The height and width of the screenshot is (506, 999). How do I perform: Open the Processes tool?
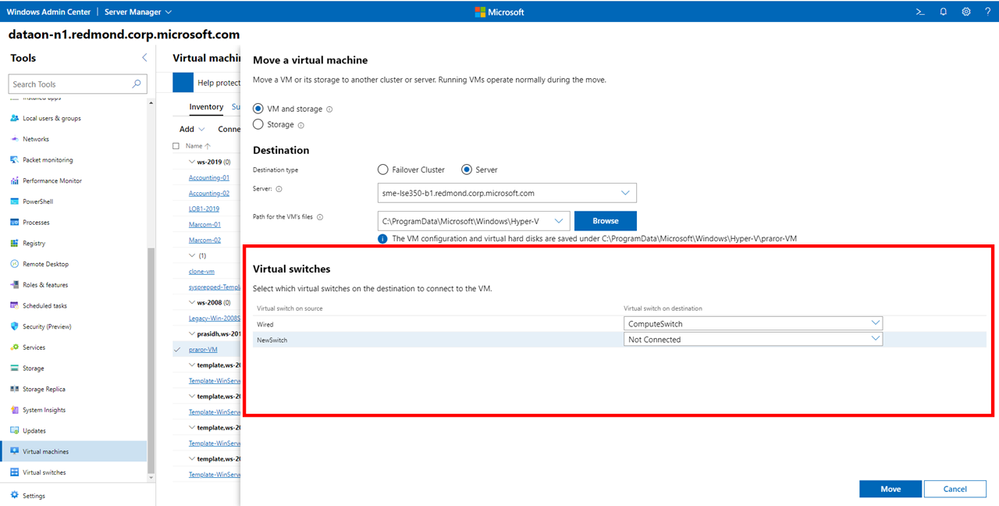point(36,222)
